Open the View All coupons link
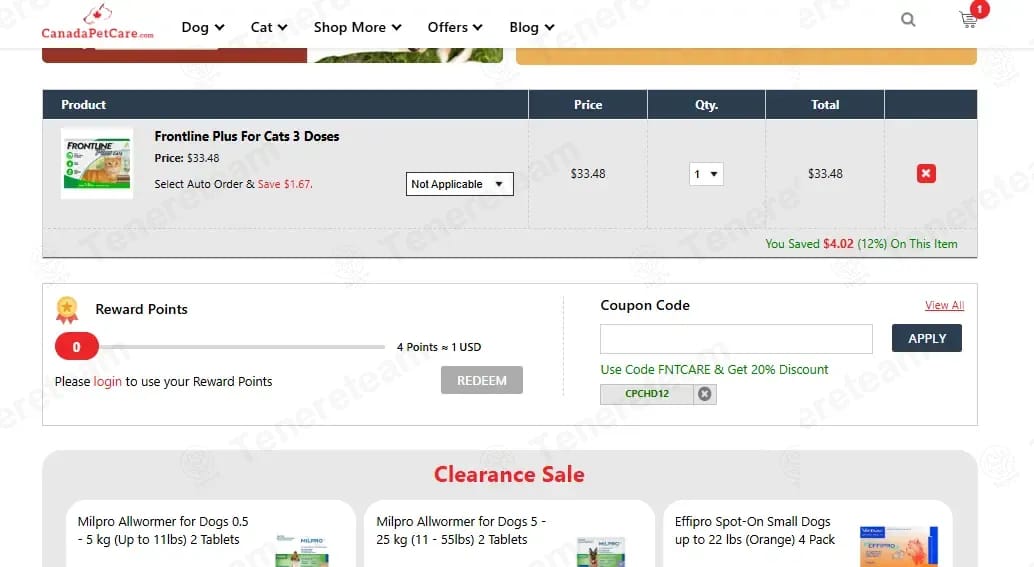 click(944, 305)
